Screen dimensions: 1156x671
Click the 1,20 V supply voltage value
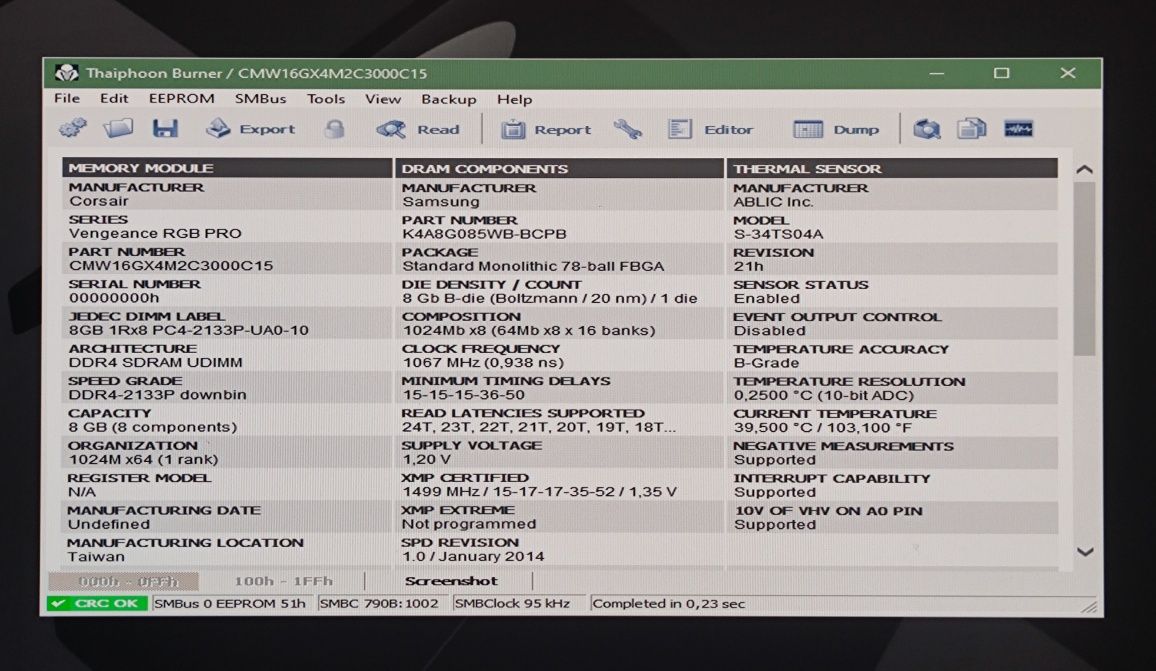click(425, 459)
